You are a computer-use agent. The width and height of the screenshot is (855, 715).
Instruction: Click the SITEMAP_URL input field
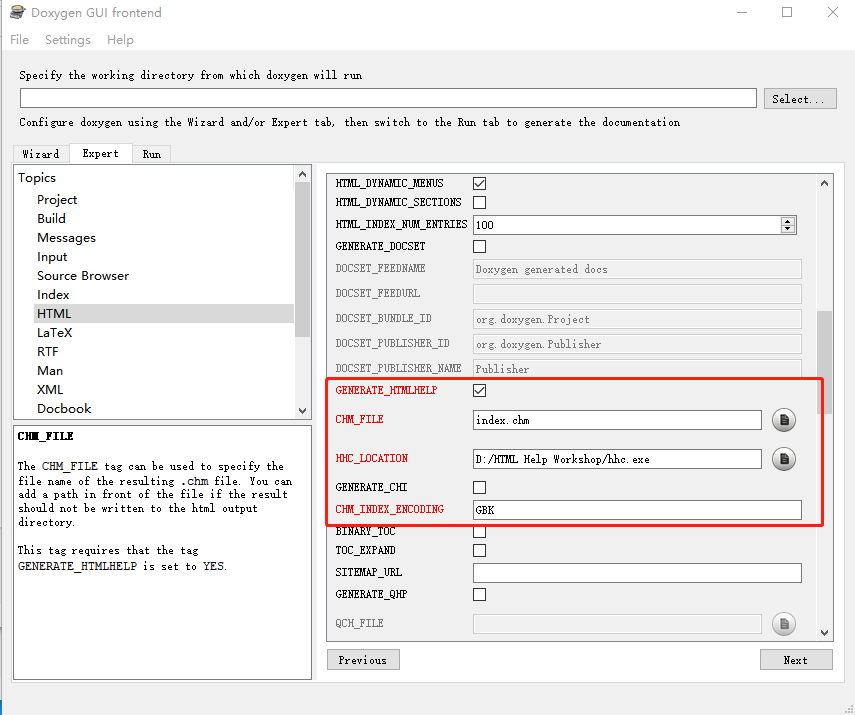click(x=637, y=573)
